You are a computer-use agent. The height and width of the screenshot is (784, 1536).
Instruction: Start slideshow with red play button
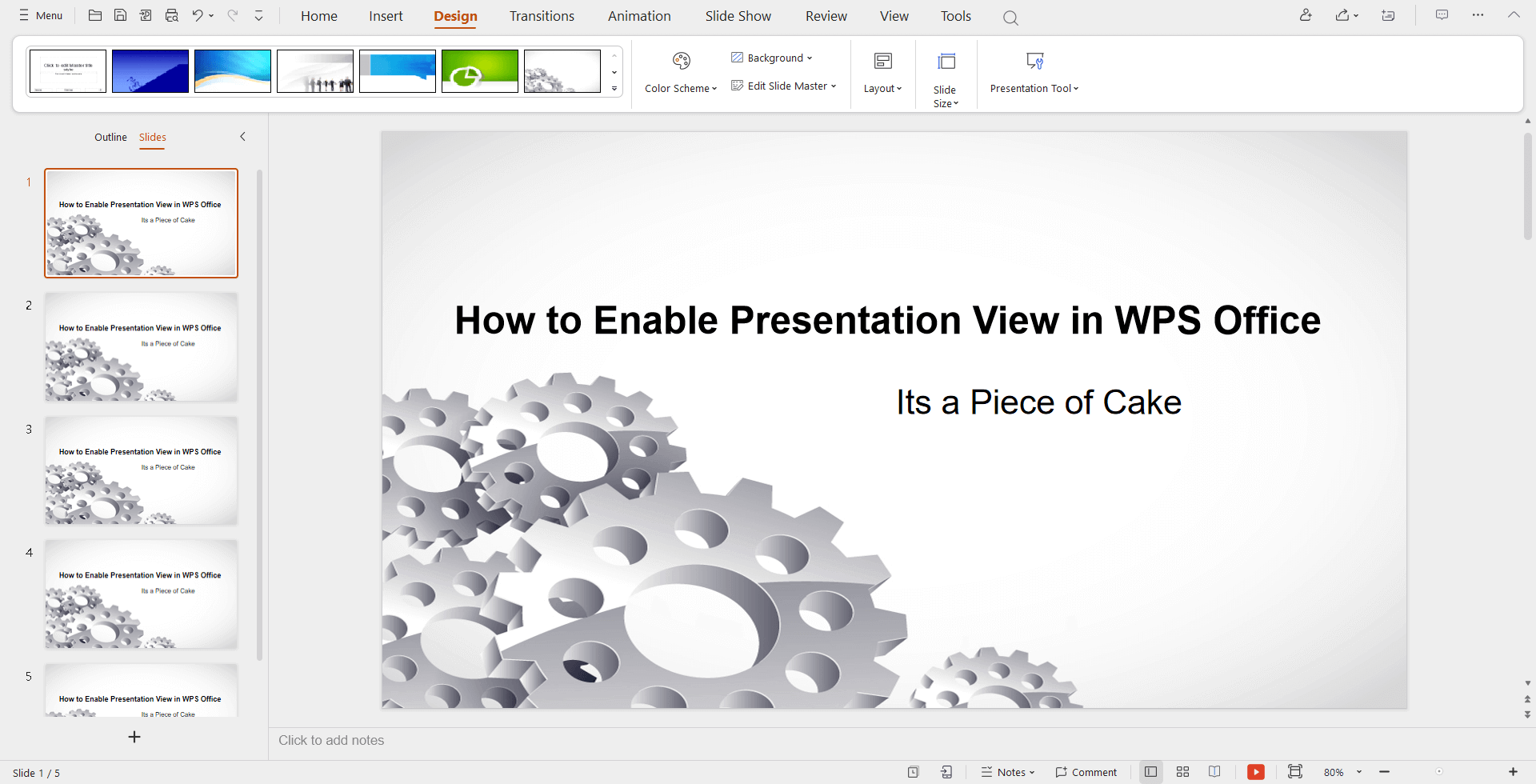click(1255, 772)
